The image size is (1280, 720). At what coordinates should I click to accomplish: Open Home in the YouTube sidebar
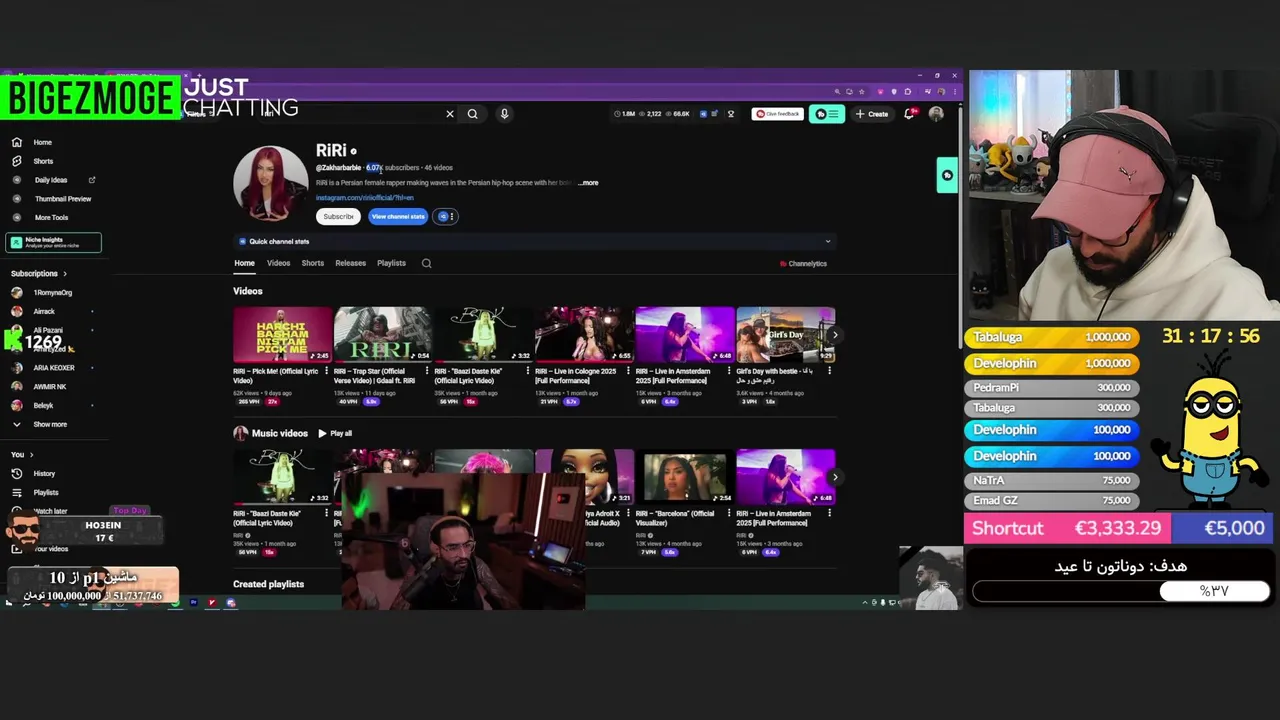(42, 142)
